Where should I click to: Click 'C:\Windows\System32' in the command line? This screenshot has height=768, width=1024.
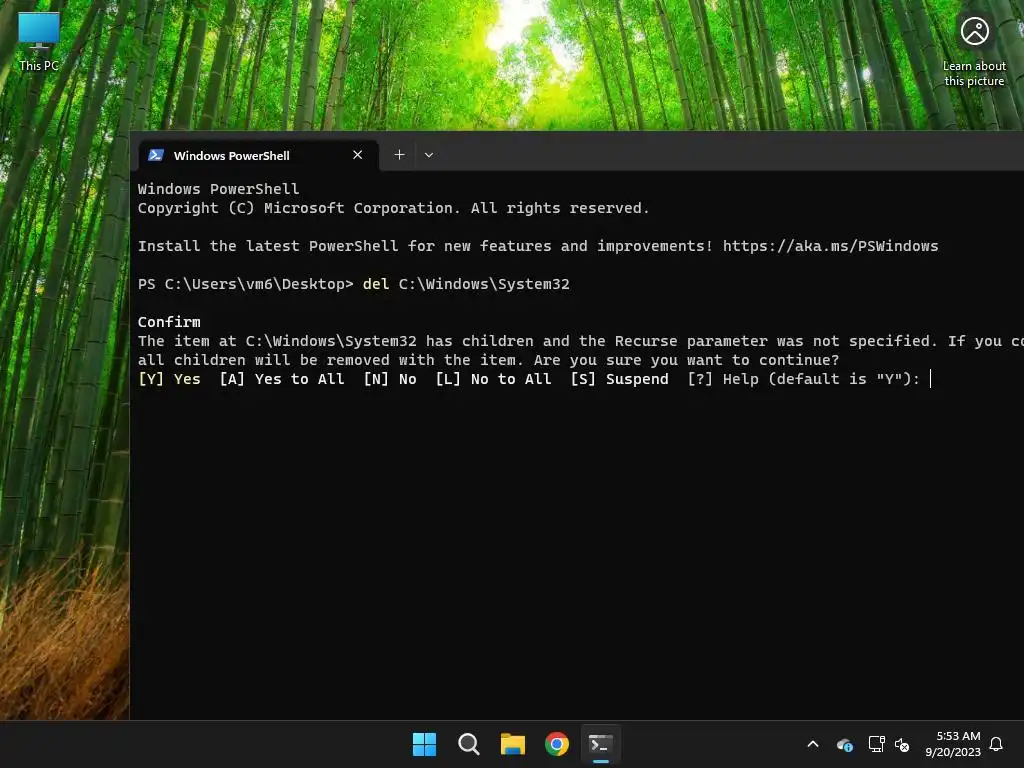[x=484, y=284]
